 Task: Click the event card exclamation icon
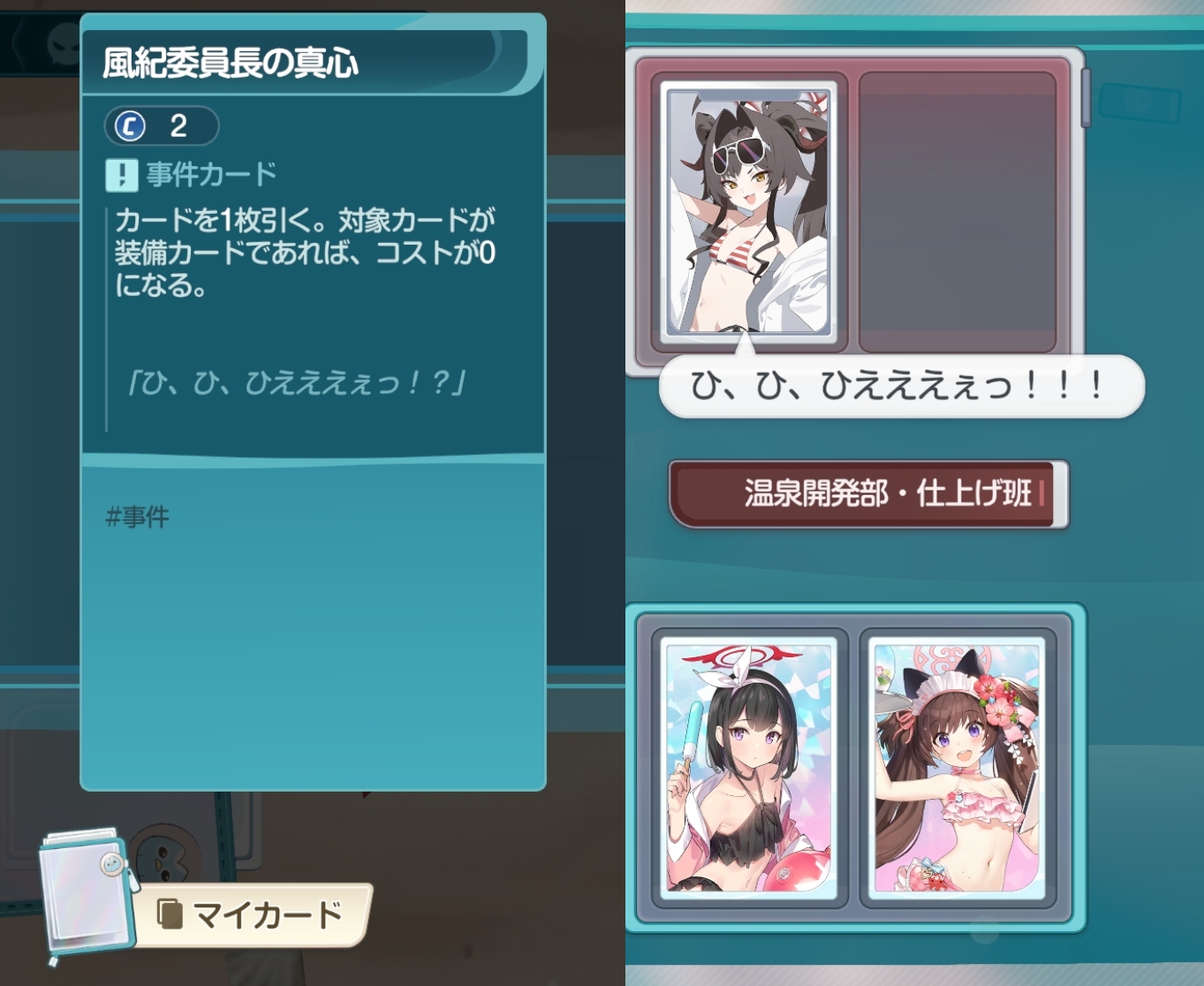pos(121,175)
